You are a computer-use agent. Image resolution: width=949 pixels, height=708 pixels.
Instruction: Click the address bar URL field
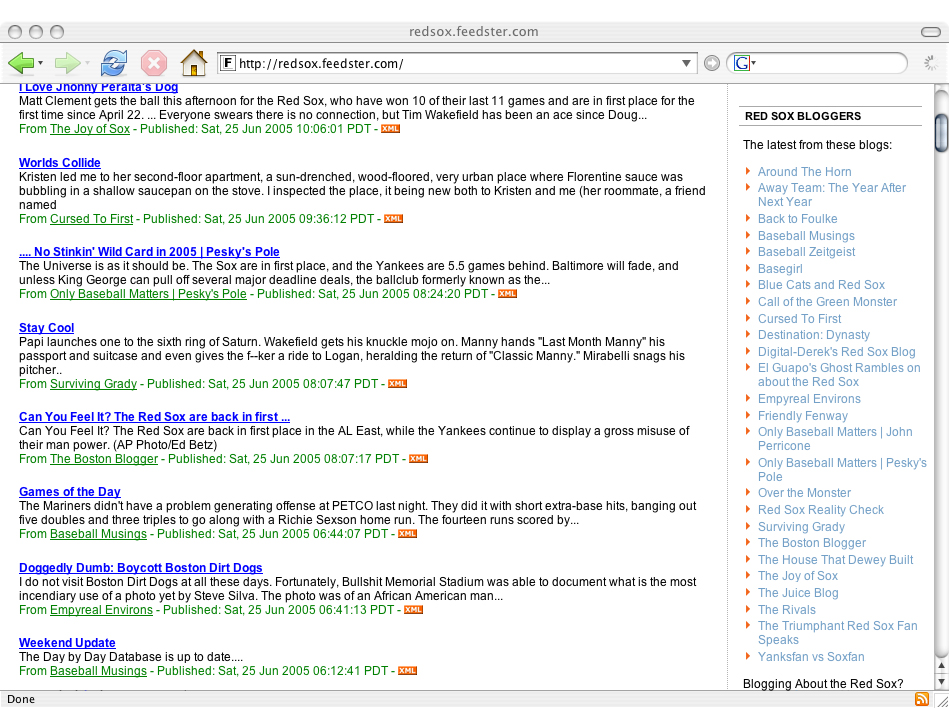click(x=456, y=63)
